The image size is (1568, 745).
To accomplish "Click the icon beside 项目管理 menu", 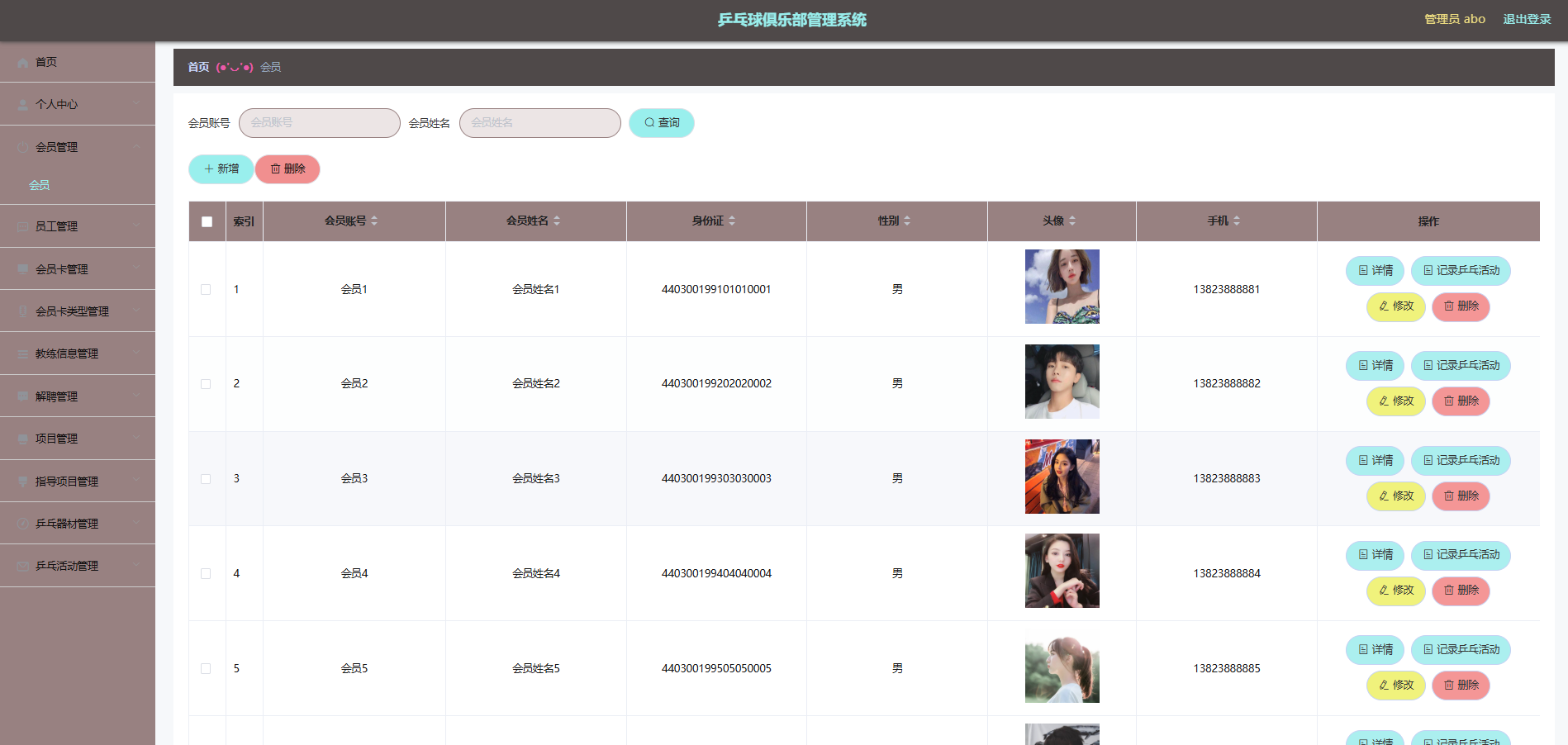I will tap(23, 439).
